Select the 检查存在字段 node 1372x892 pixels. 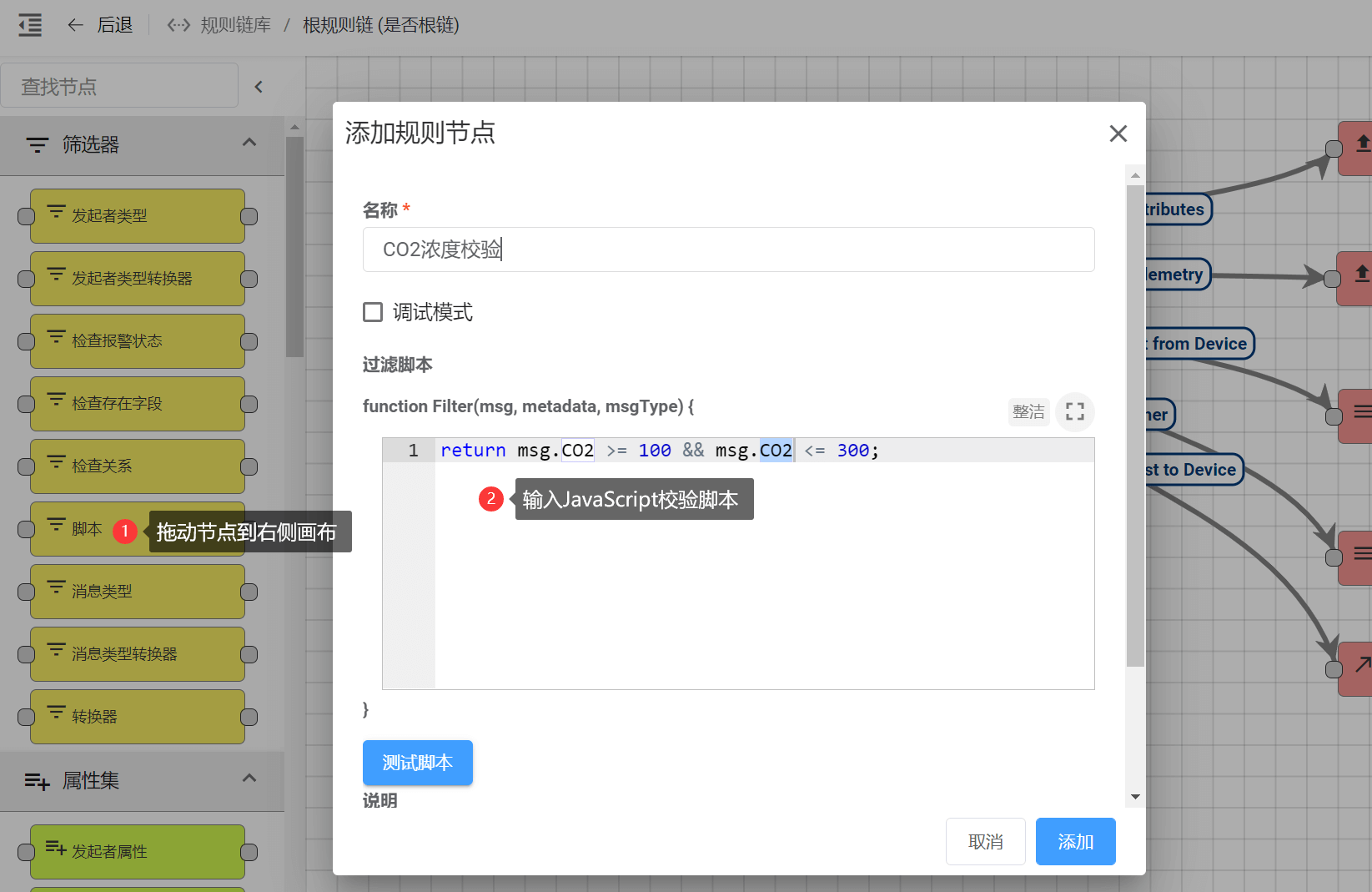click(x=138, y=404)
